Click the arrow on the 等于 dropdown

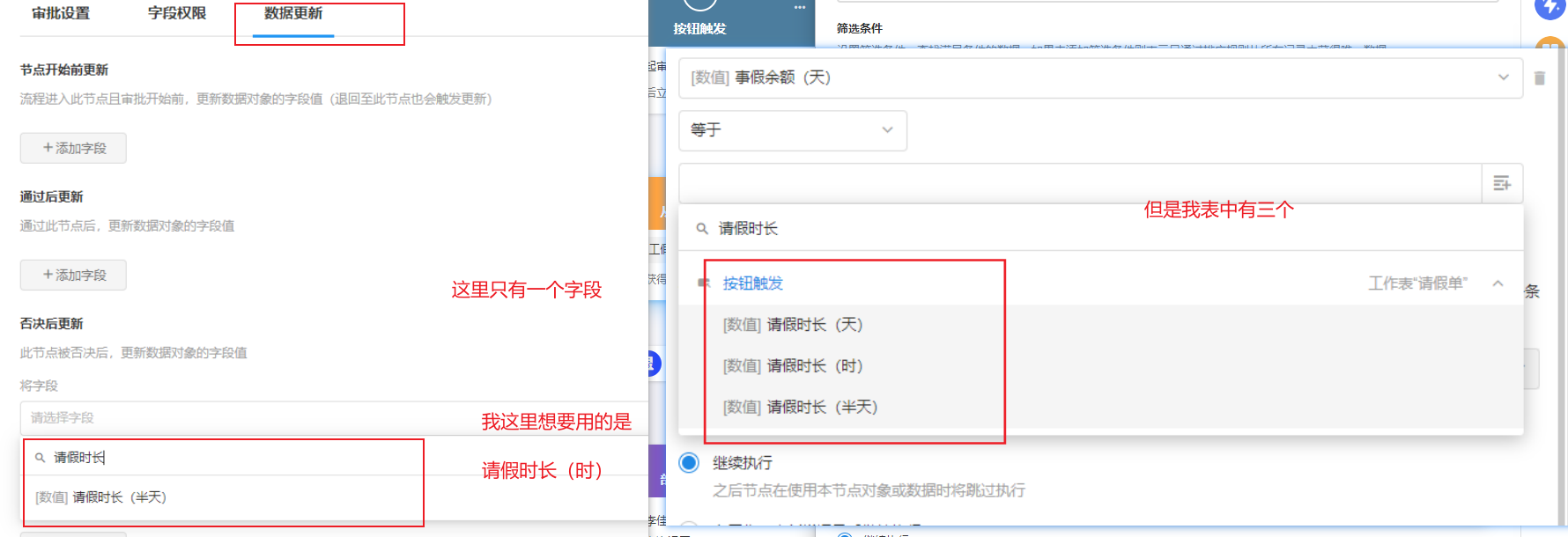coord(887,130)
